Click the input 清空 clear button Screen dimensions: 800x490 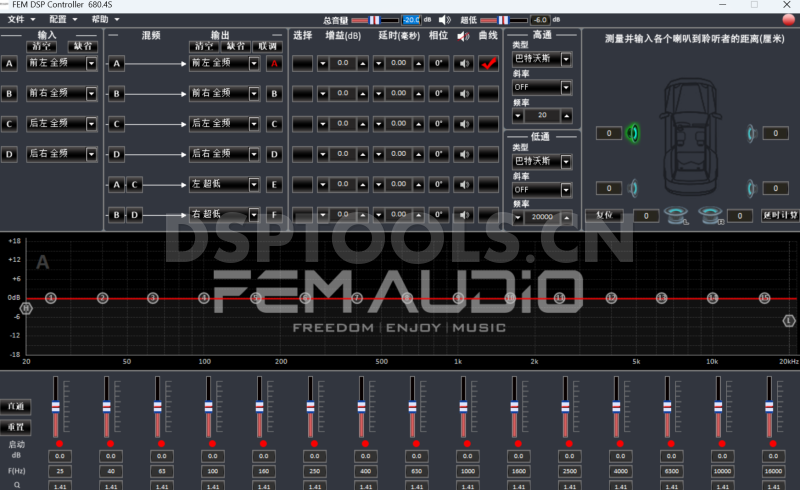[41, 46]
